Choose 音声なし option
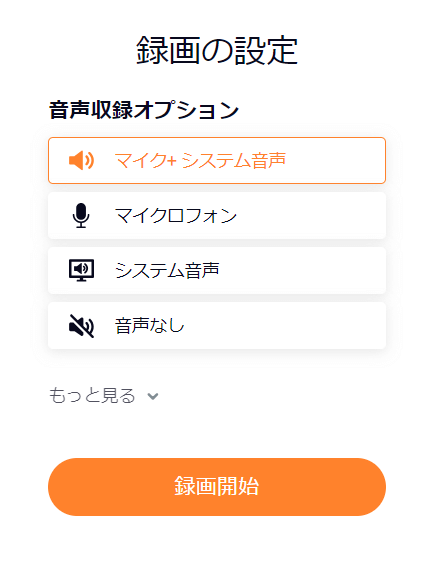Image resolution: width=434 pixels, height=561 pixels. click(x=217, y=326)
